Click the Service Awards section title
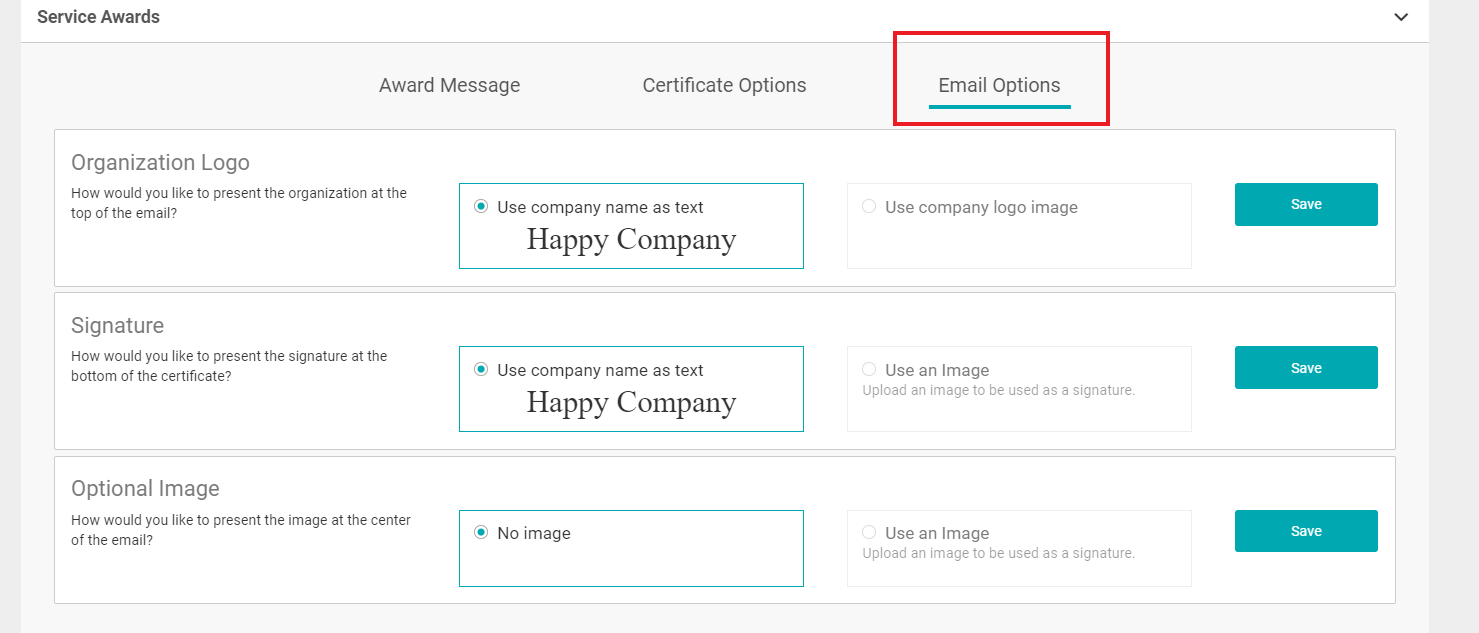1479x633 pixels. (98, 17)
